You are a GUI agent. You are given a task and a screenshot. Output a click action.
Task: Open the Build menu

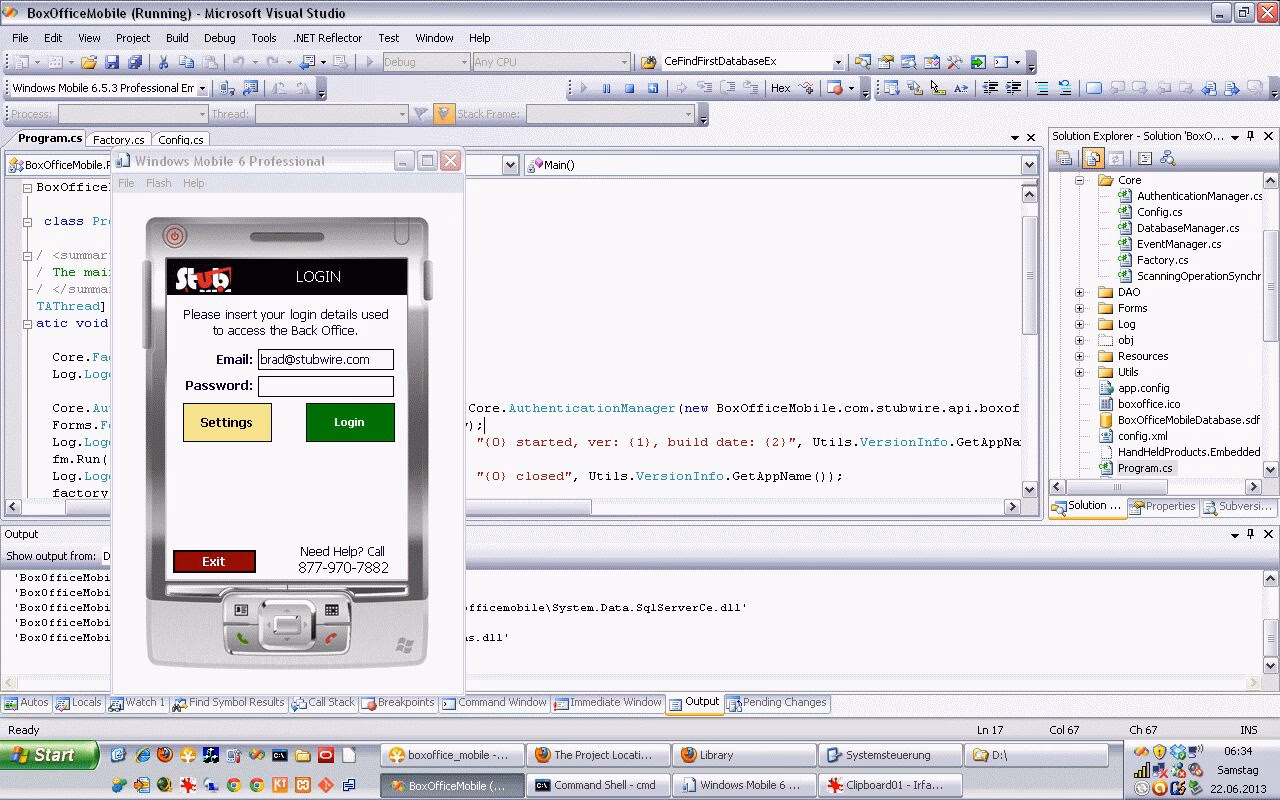(177, 38)
